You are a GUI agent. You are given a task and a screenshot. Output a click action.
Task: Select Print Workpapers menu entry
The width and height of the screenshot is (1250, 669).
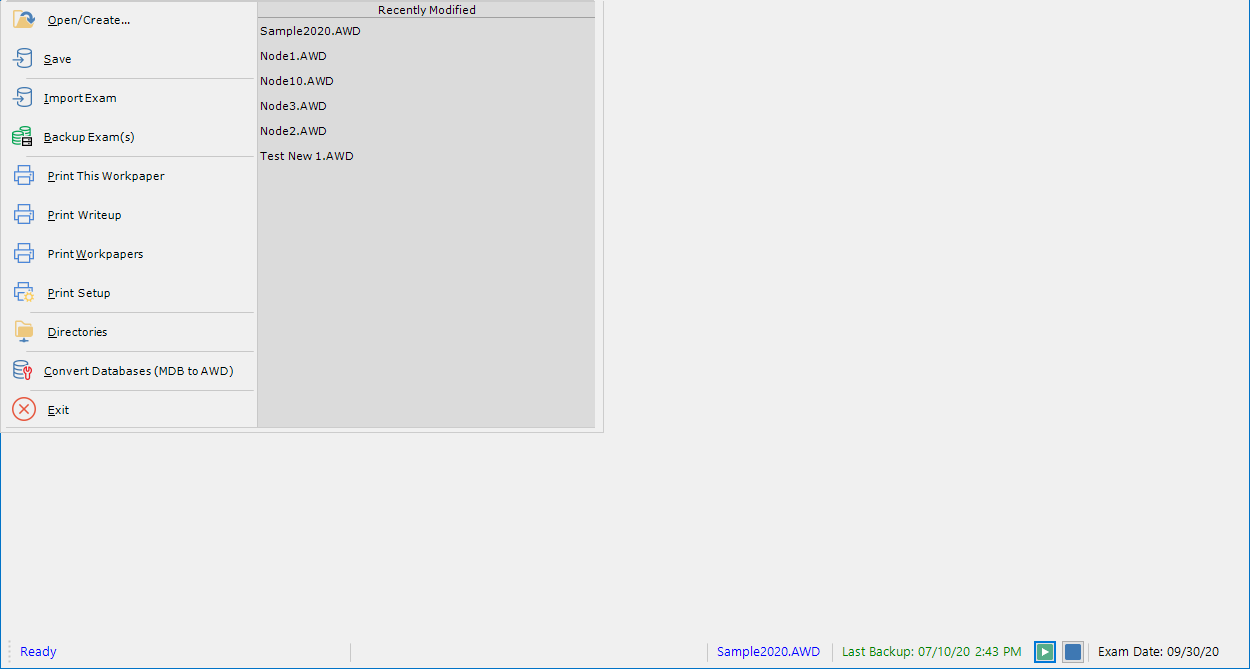coord(95,253)
